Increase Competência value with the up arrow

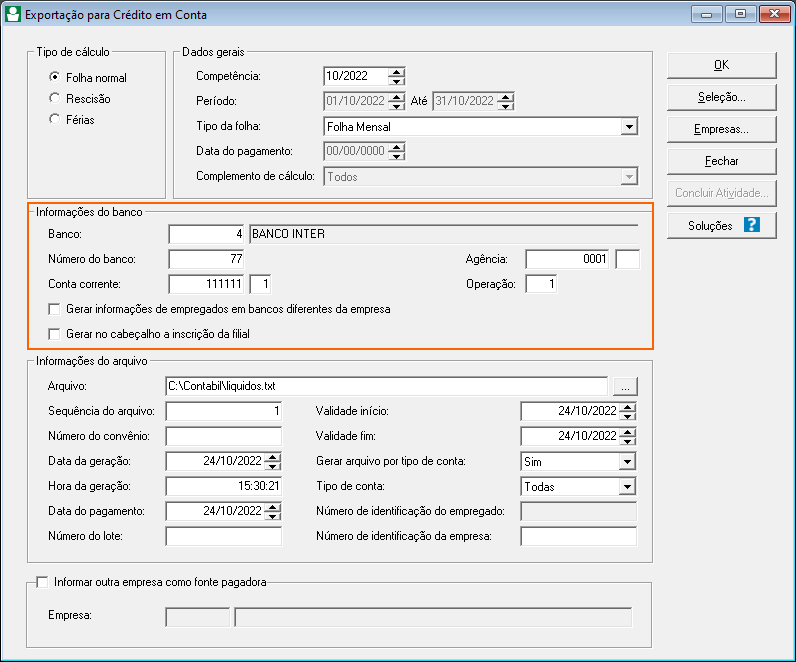coord(397,71)
